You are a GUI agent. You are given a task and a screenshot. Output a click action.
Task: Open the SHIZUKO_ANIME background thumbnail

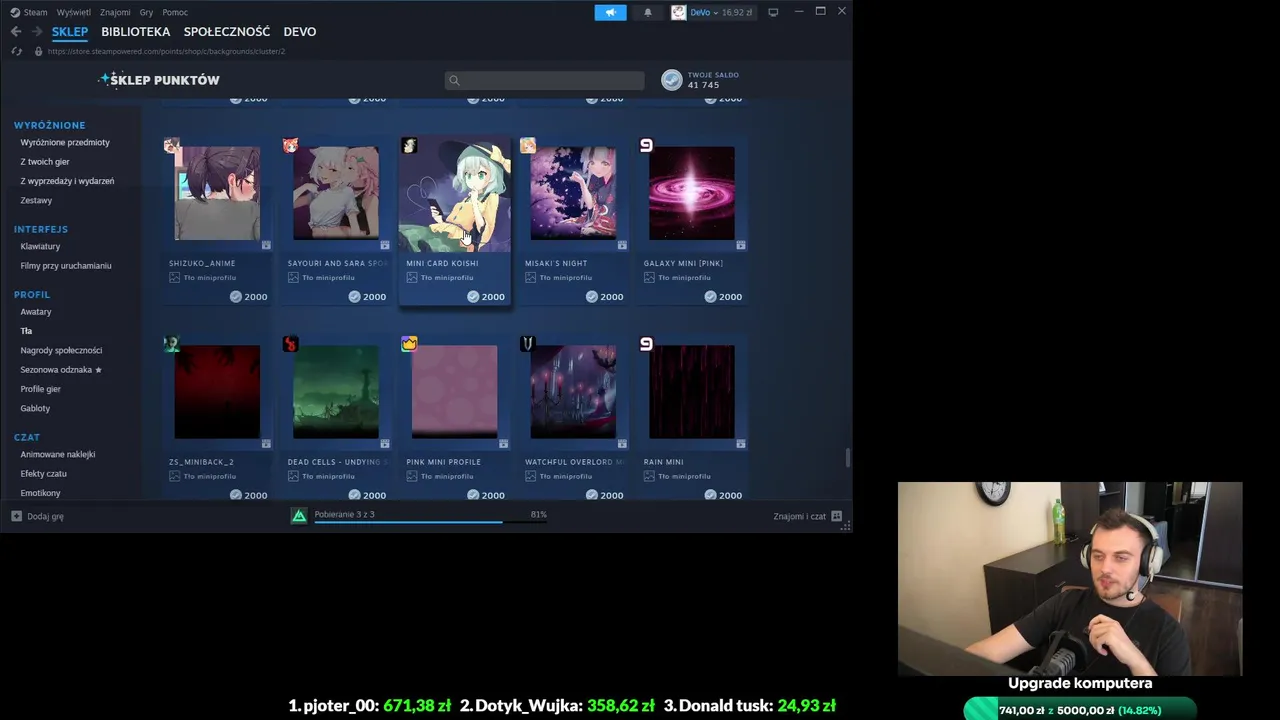tap(217, 193)
